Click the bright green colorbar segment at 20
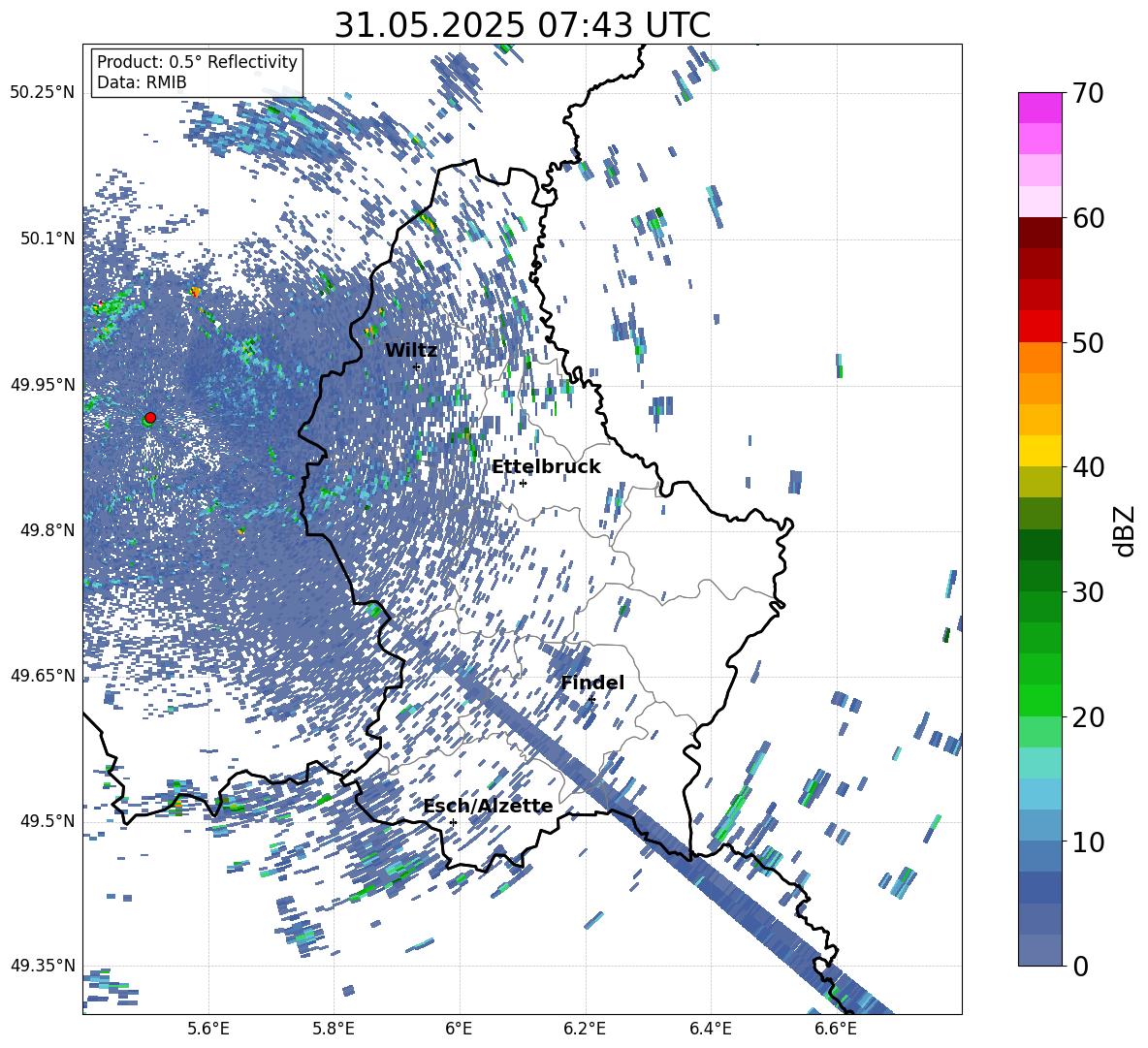This screenshot has width=1148, height=1048. [1039, 700]
